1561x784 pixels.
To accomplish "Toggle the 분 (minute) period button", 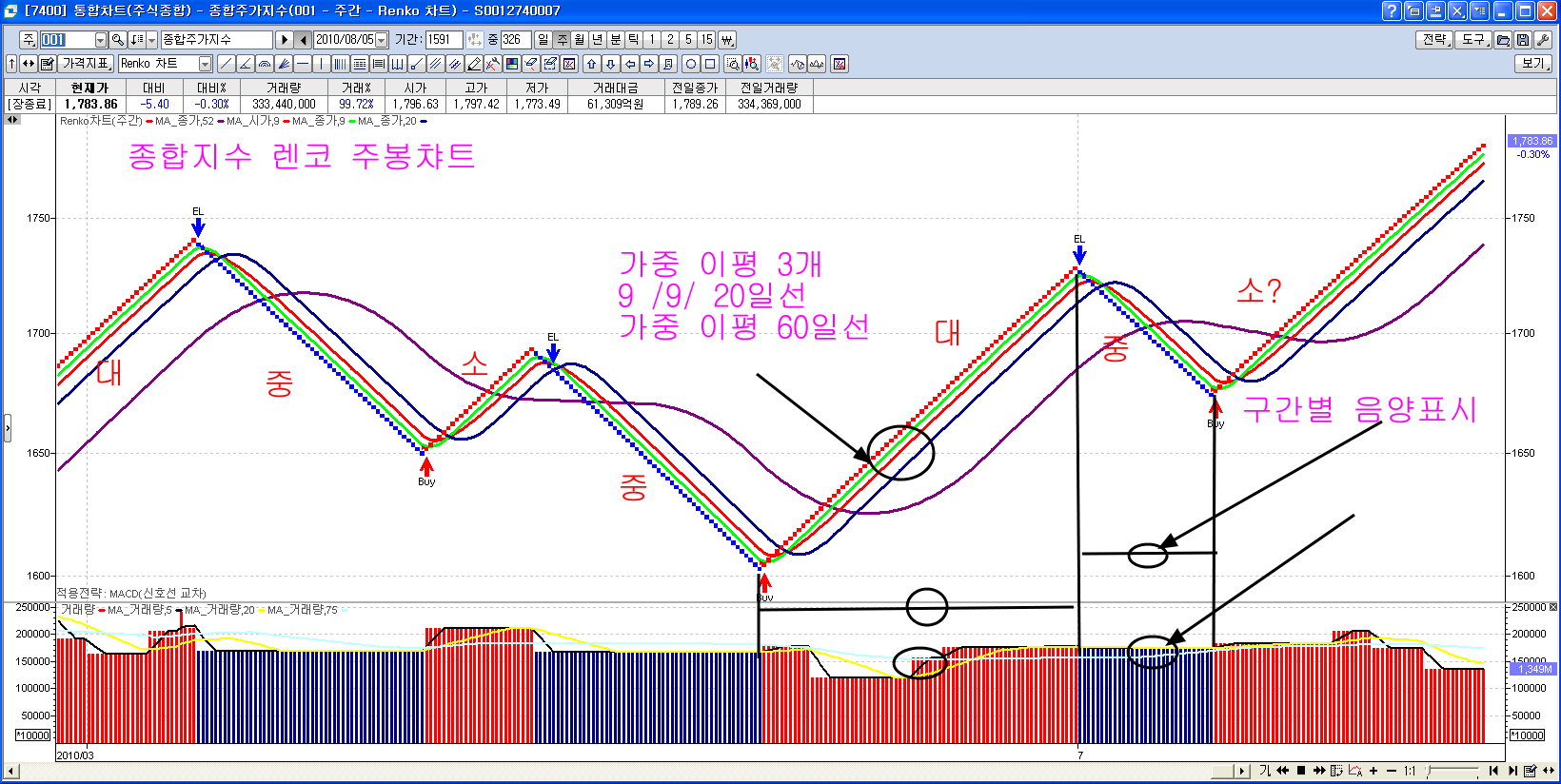I will (x=615, y=40).
